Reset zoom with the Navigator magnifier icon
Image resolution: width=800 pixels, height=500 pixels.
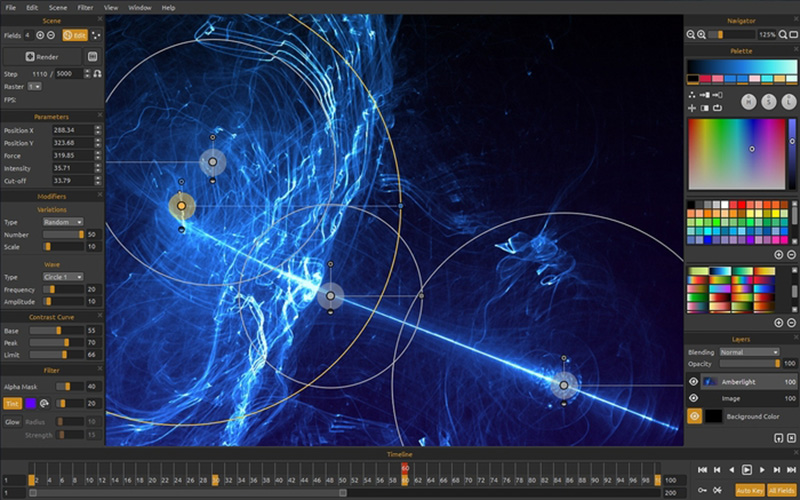(x=783, y=35)
